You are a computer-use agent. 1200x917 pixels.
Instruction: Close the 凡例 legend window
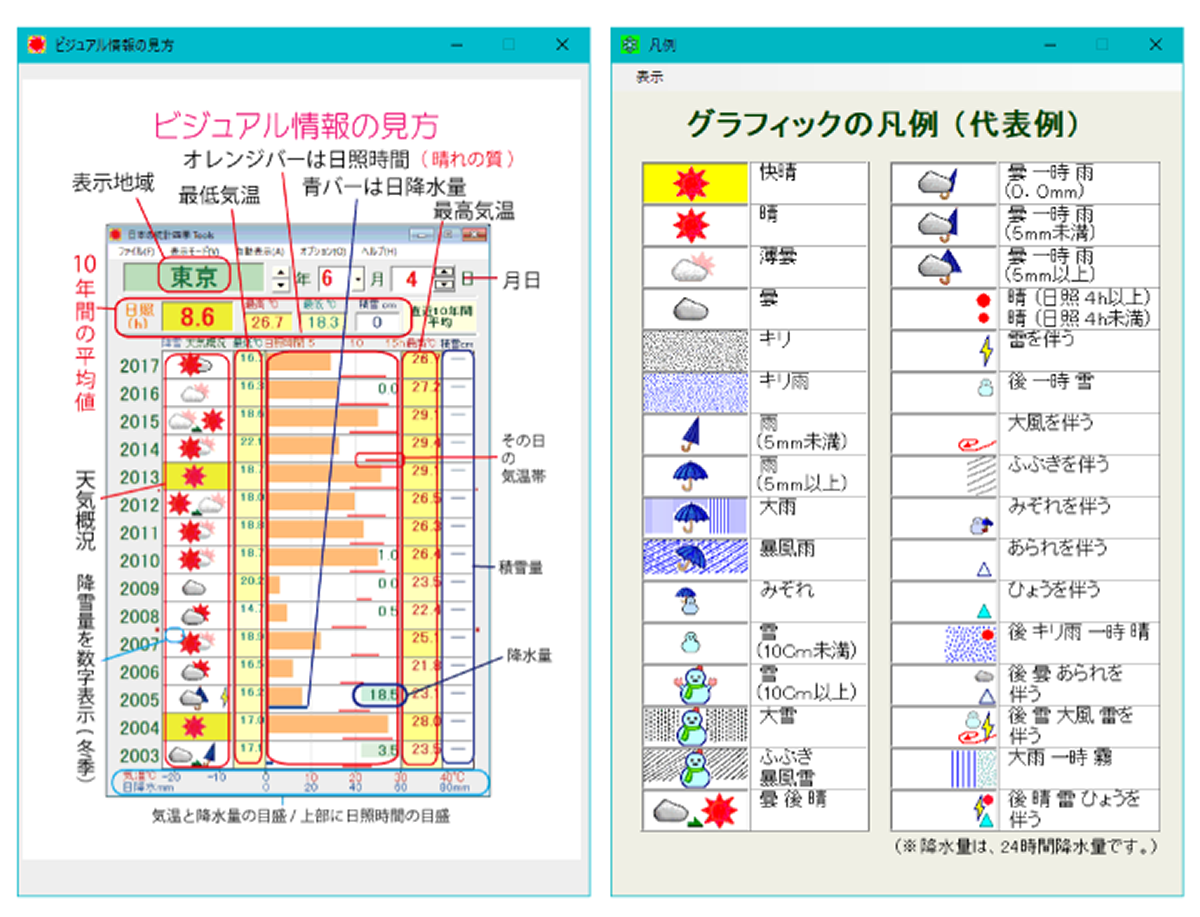click(1155, 45)
